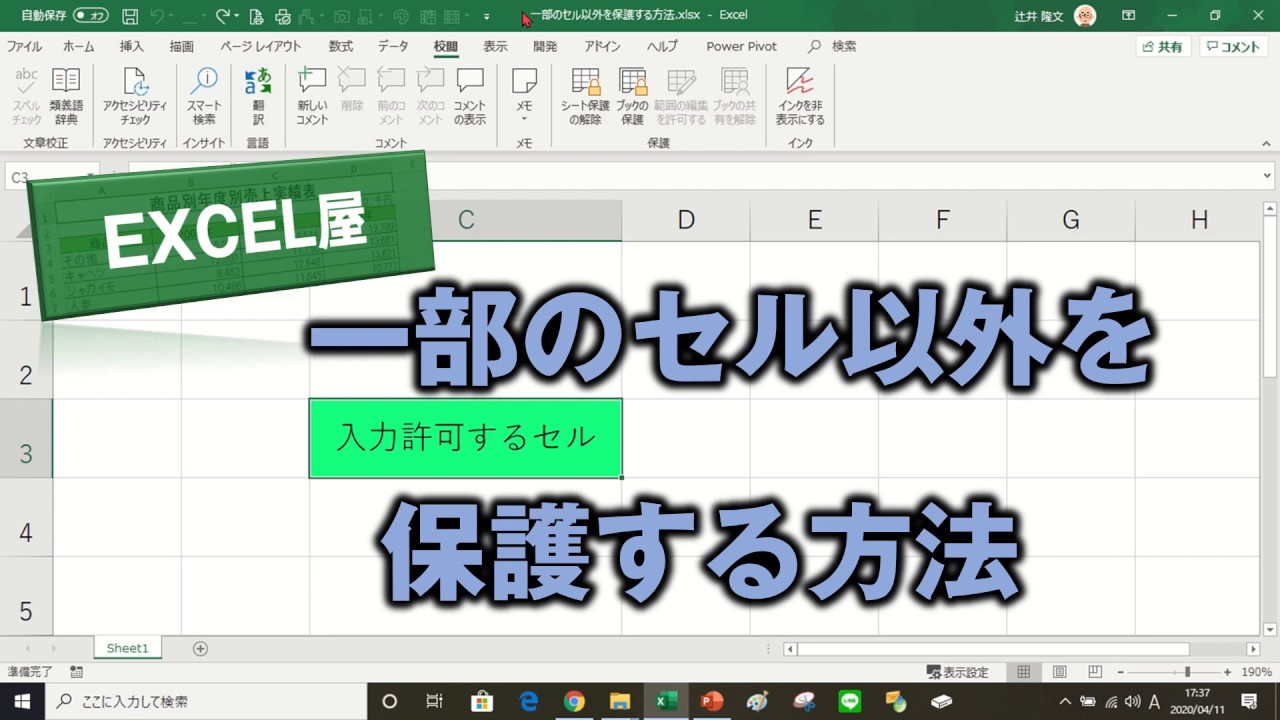This screenshot has height=720, width=1280.
Task: Select column G header
Action: [x=1070, y=220]
